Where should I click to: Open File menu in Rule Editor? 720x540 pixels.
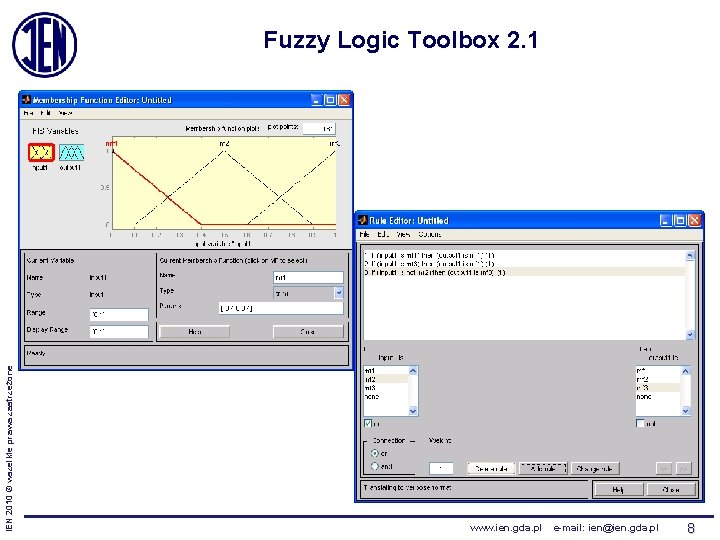tap(365, 234)
